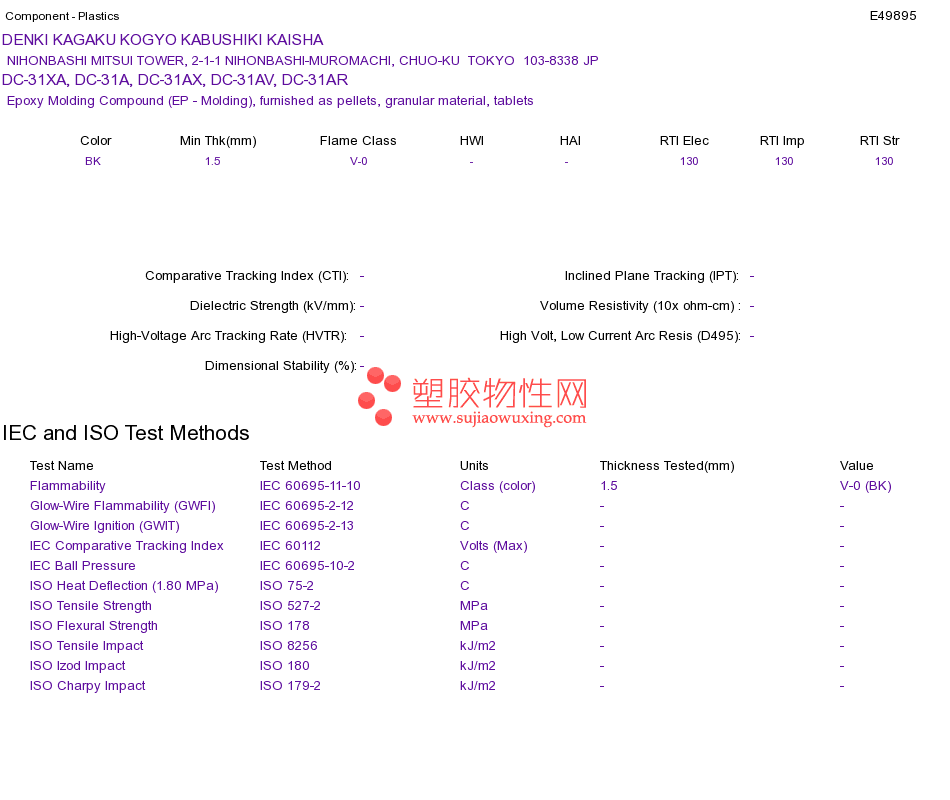Click the HWI column header
This screenshot has width=950, height=800.
471,141
